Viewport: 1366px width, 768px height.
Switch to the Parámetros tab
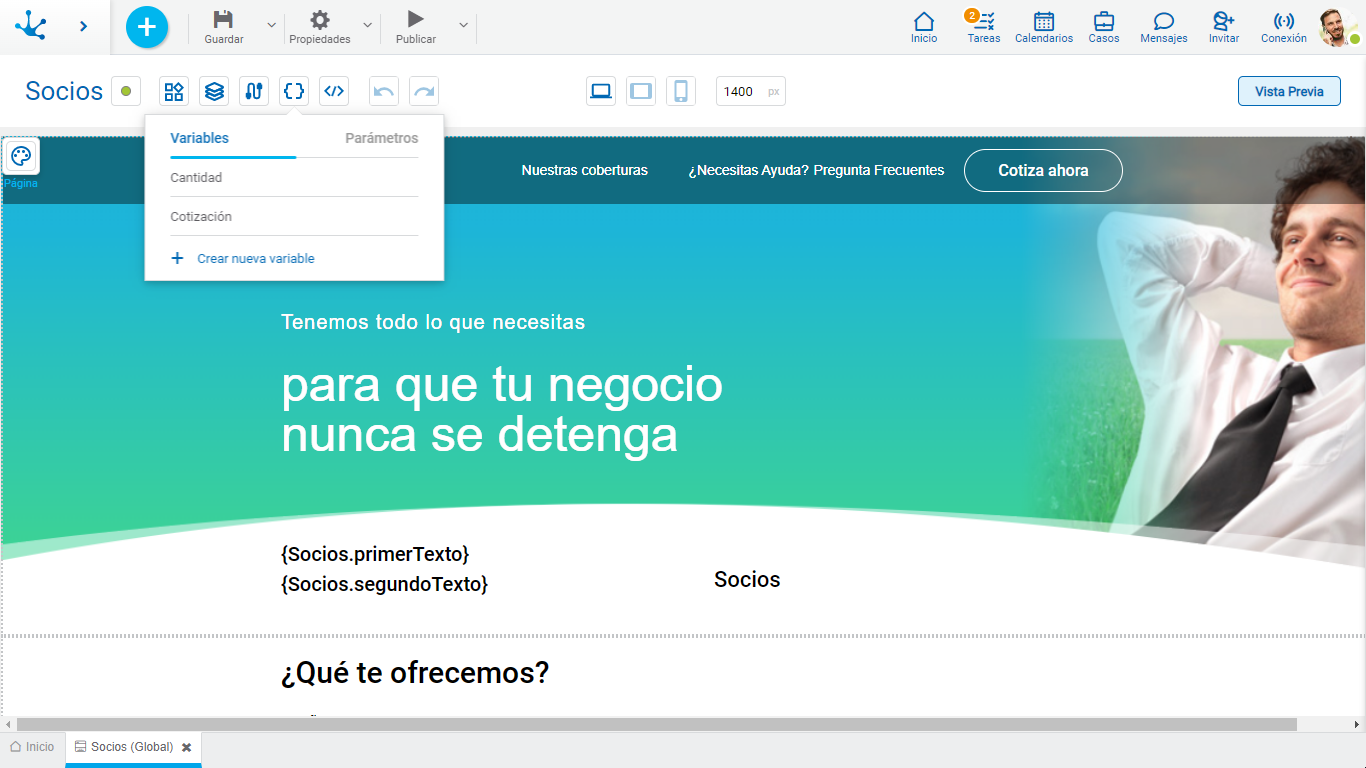point(381,138)
